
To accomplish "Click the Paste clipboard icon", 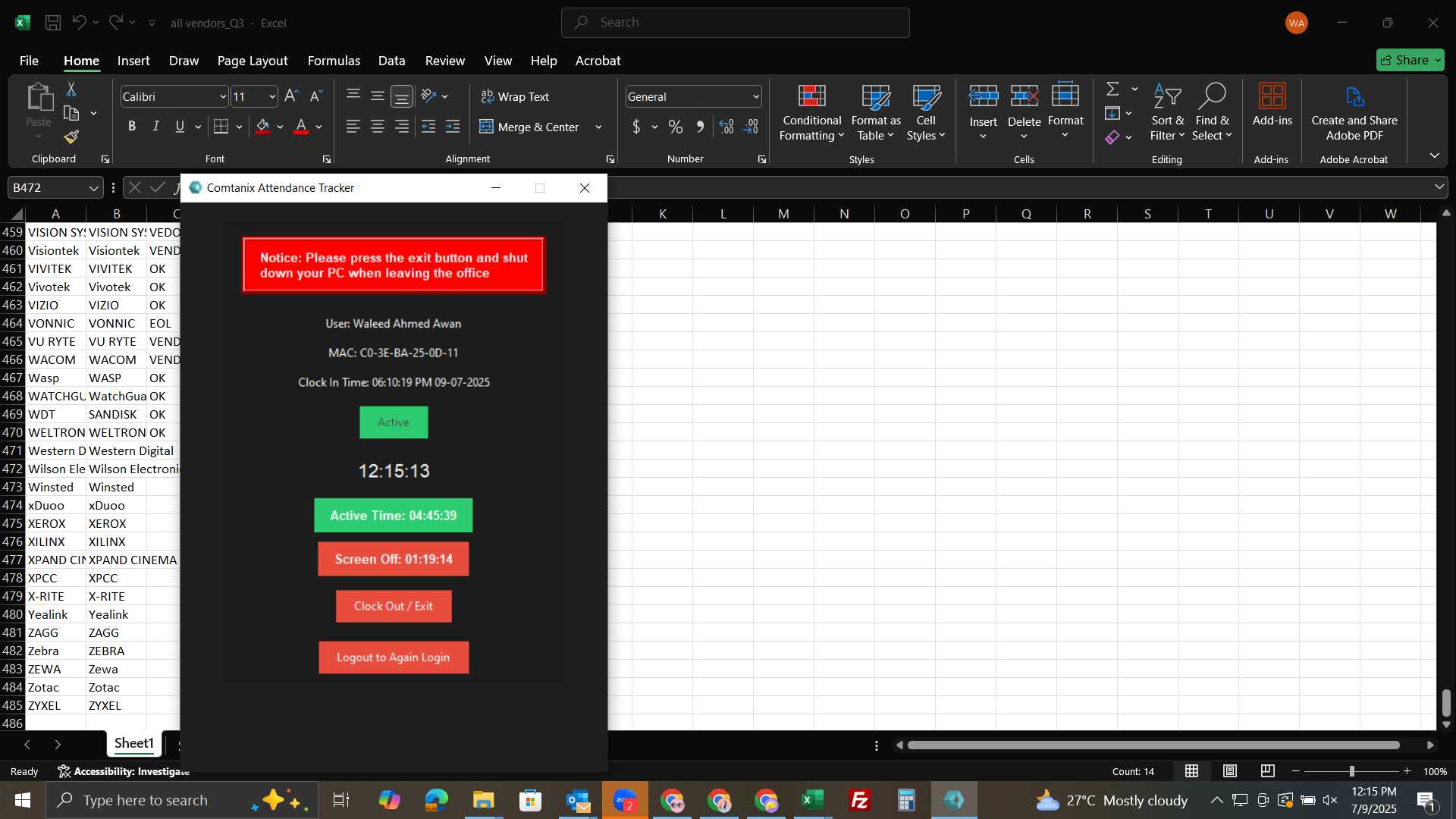I will (39, 98).
